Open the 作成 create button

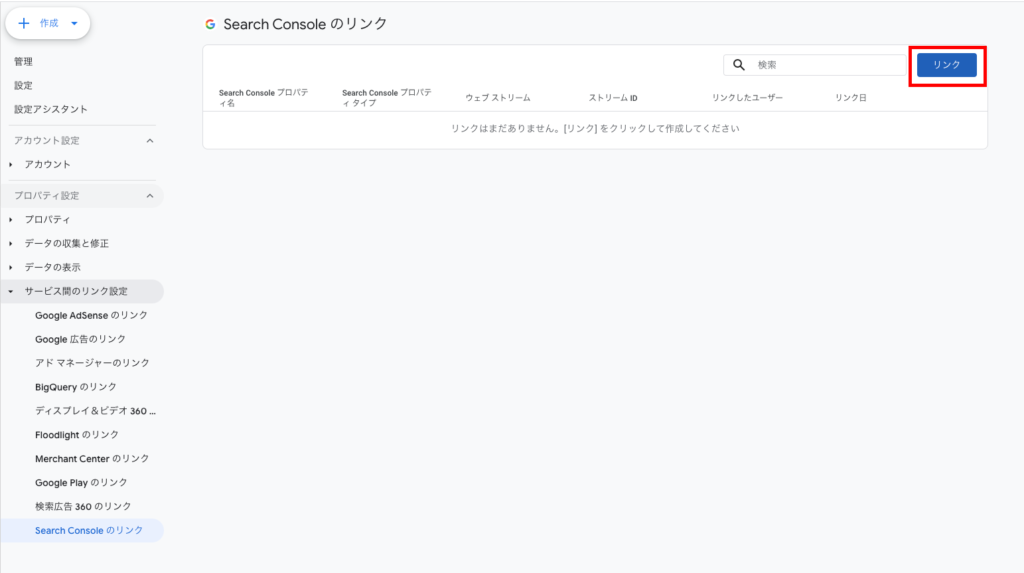(x=48, y=24)
